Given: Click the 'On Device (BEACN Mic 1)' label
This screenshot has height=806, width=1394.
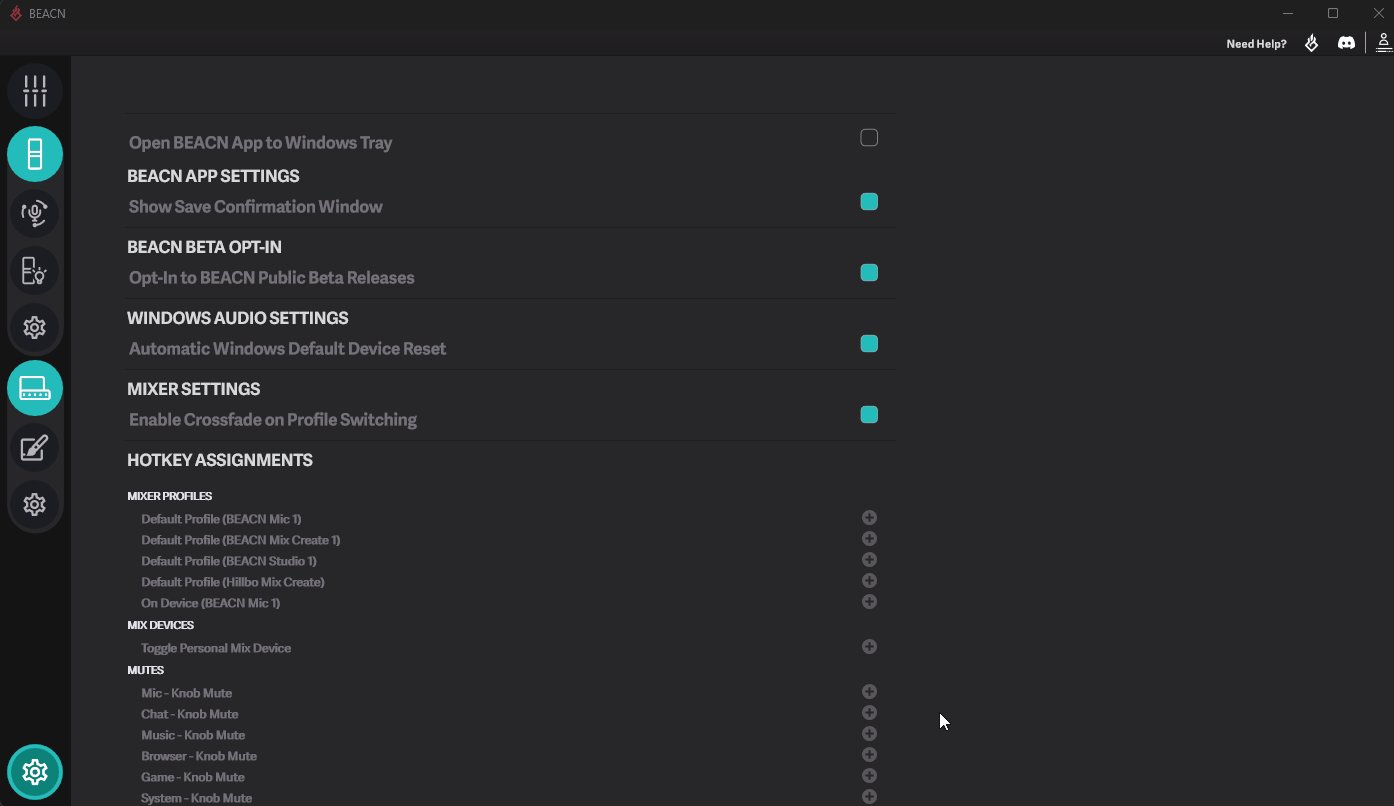Looking at the screenshot, I should click(210, 603).
